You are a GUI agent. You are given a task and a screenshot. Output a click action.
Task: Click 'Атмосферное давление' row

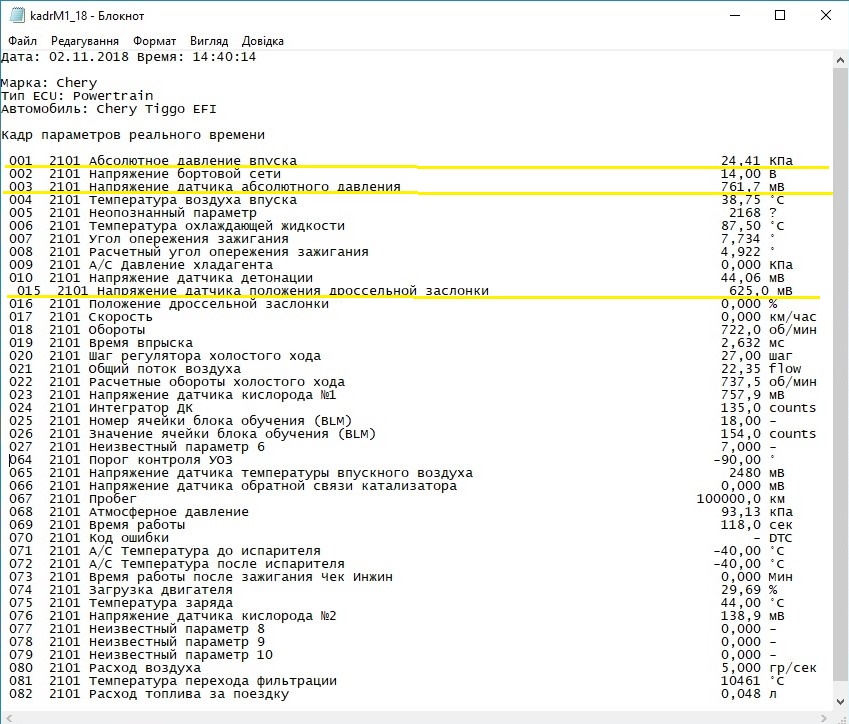point(401,512)
